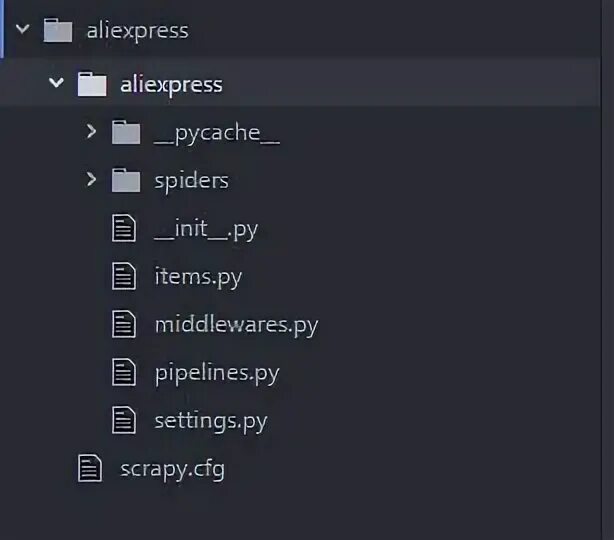The image size is (614, 540).
Task: Click the top-level aliexpress folder icon
Action: pos(58,30)
